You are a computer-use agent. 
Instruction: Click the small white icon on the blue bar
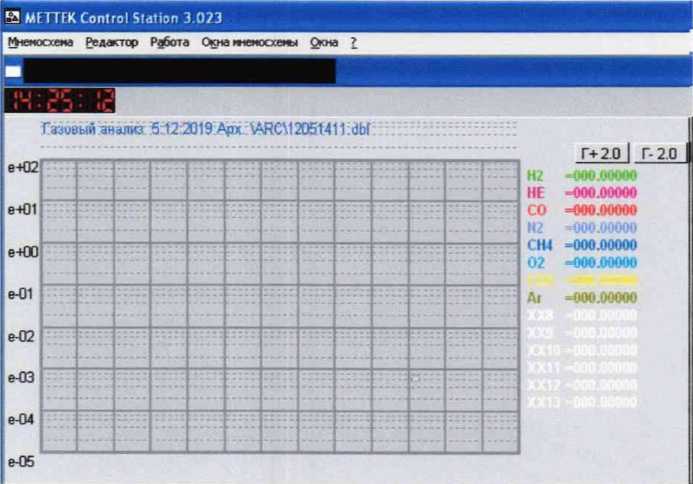(x=12, y=71)
